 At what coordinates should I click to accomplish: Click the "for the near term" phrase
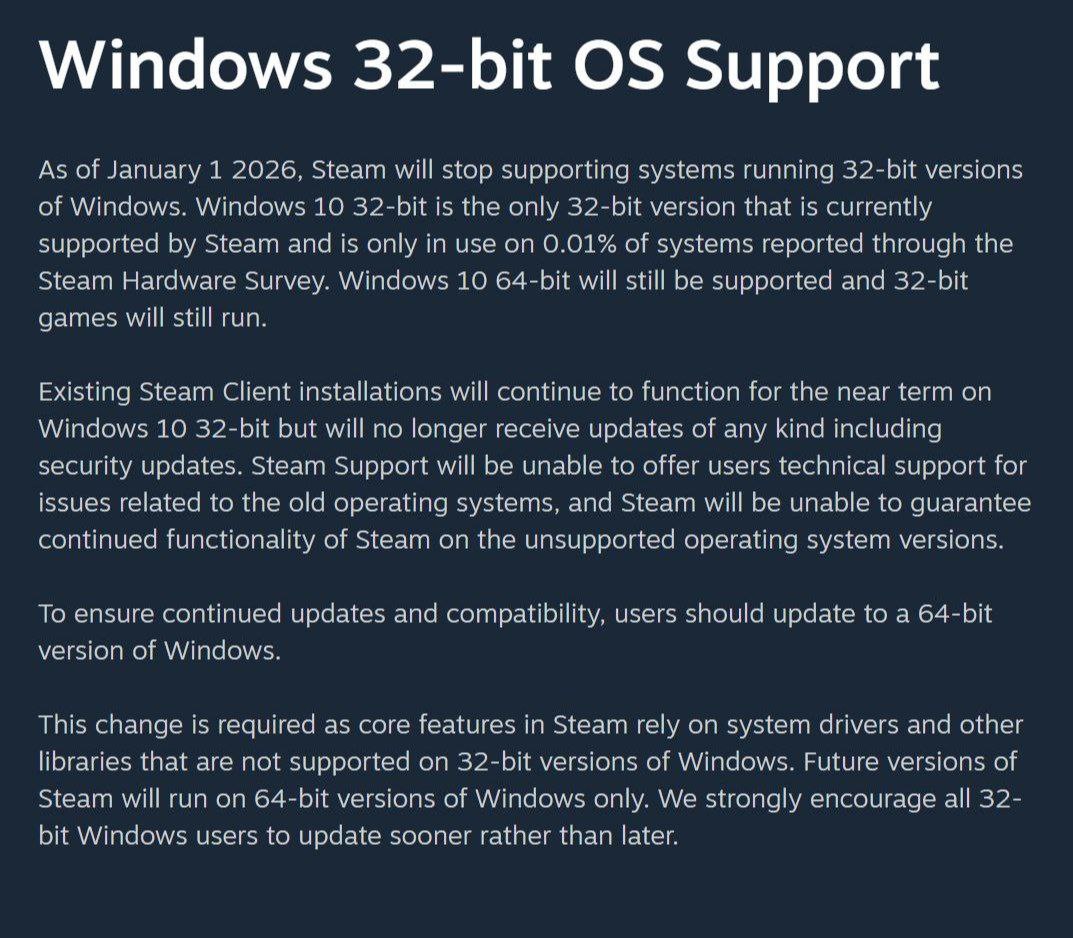click(850, 392)
